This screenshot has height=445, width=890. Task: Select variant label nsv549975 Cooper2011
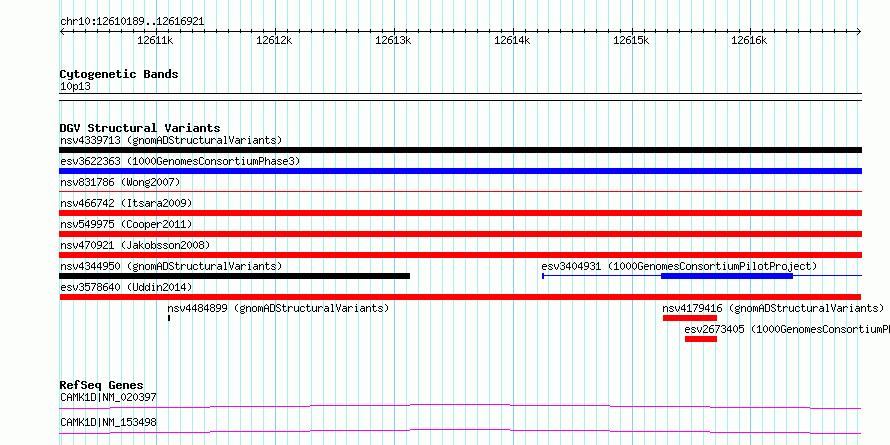click(x=126, y=224)
